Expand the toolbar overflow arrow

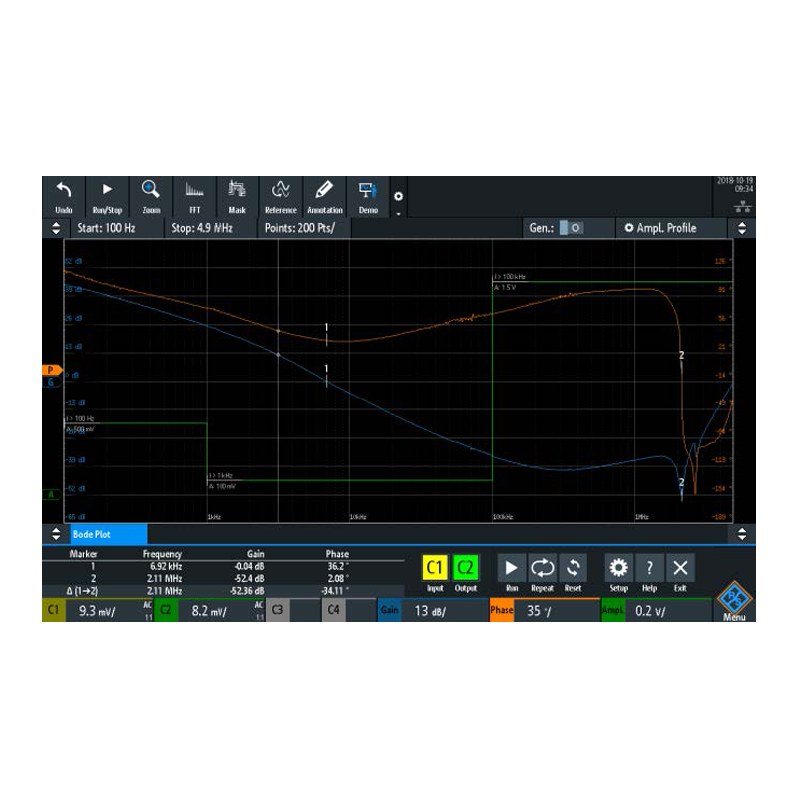398,212
